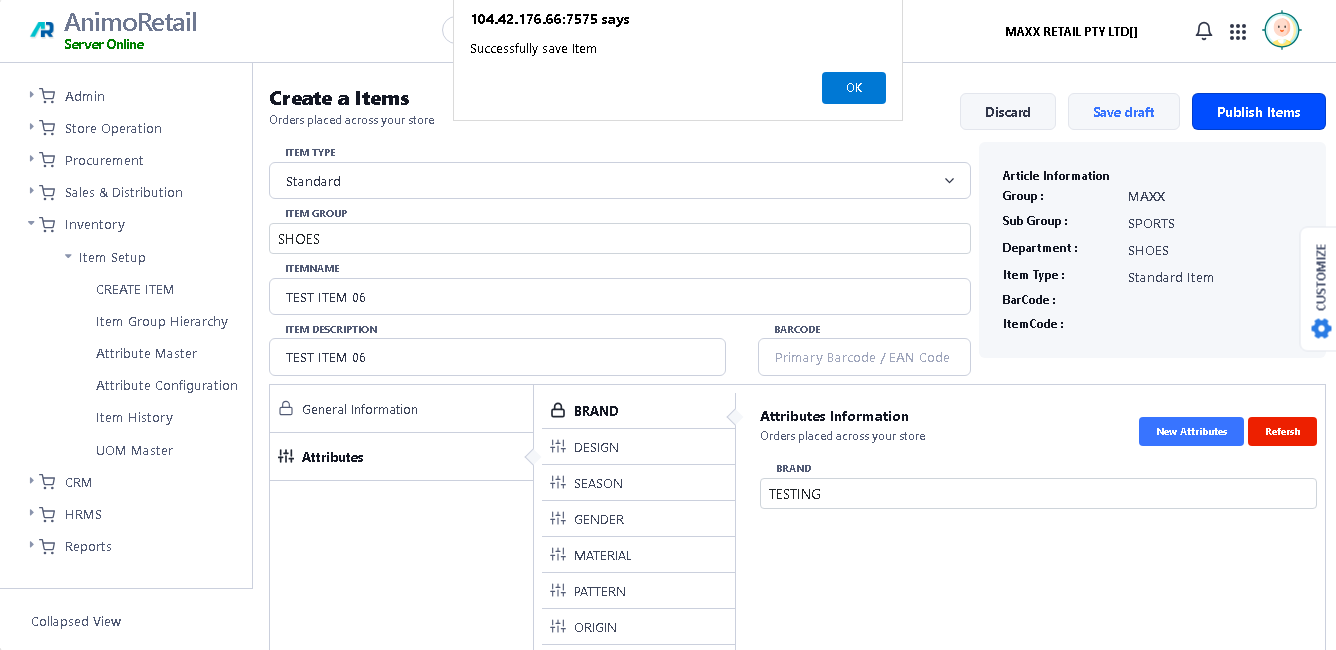Click the cart icon next to Procurement
The height and width of the screenshot is (650, 1336).
(47, 160)
